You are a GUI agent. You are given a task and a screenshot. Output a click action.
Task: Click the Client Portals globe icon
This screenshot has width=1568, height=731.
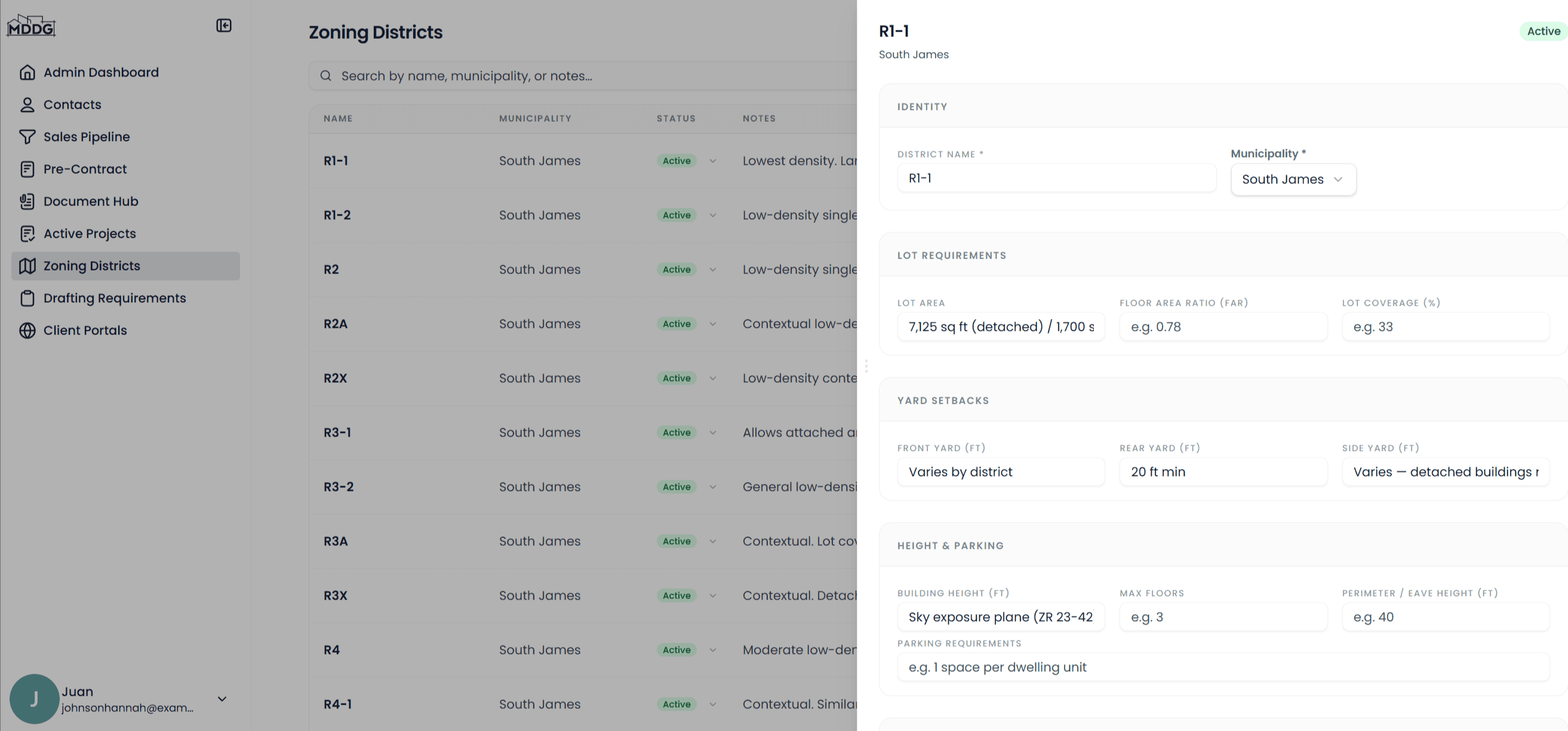pyautogui.click(x=27, y=330)
